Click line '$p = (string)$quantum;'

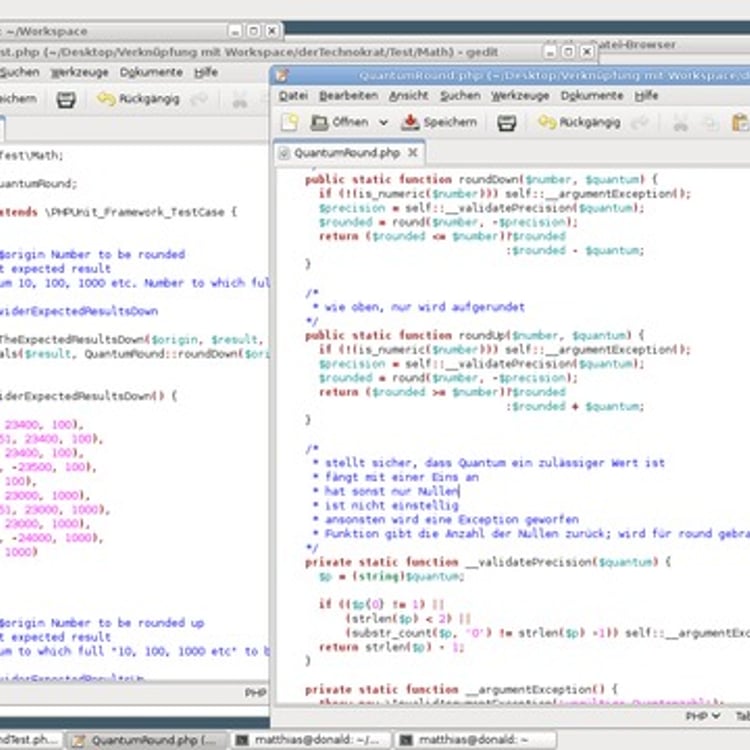391,577
